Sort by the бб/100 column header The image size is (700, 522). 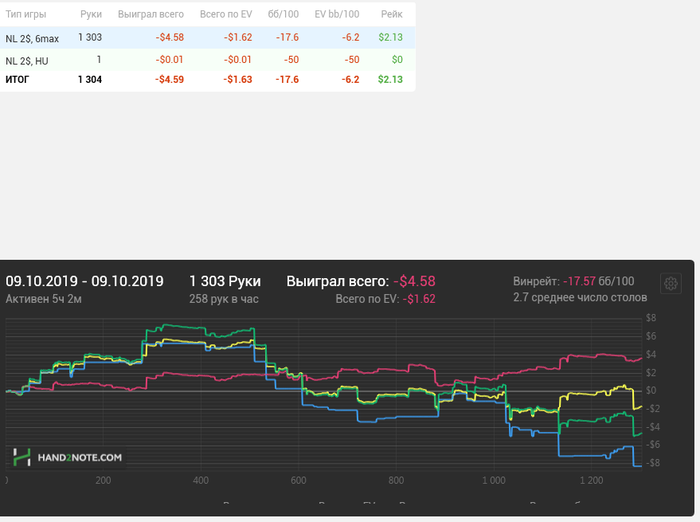284,14
